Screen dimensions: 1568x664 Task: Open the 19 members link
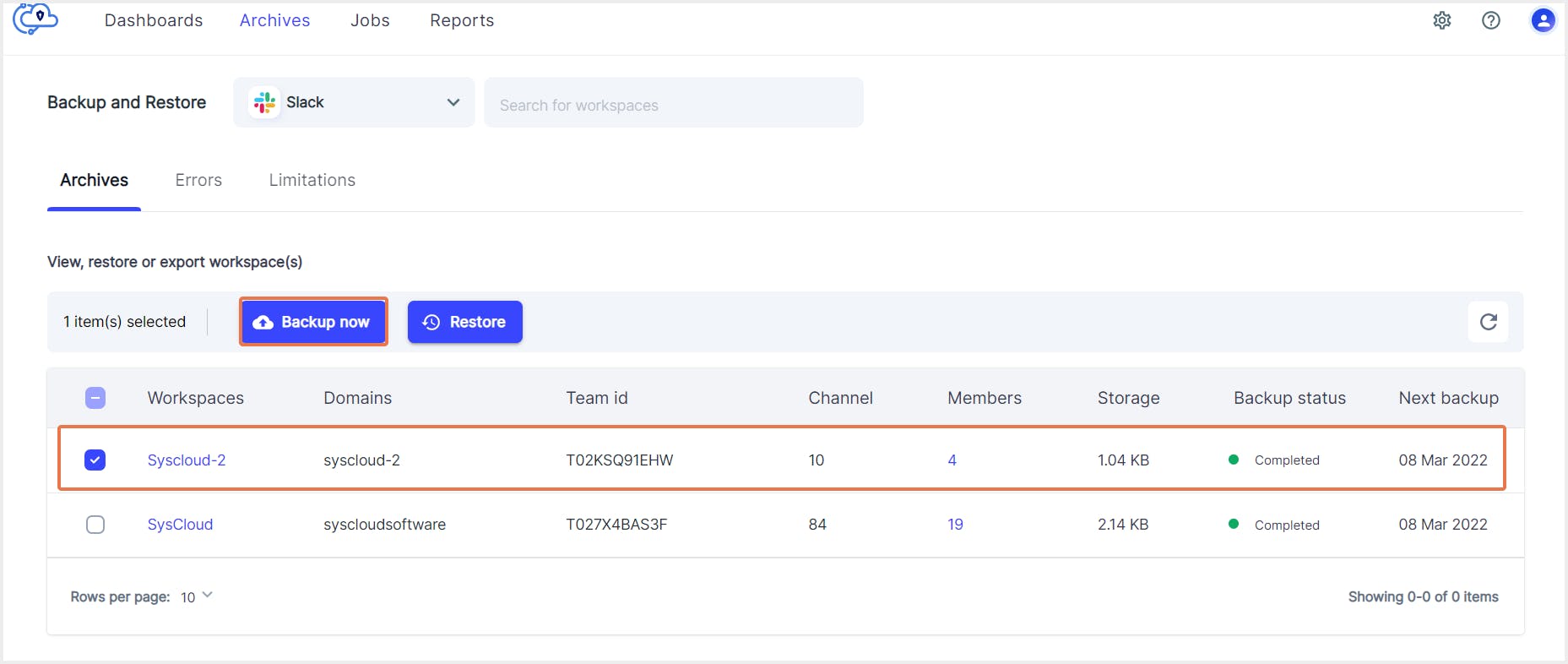[x=955, y=525]
